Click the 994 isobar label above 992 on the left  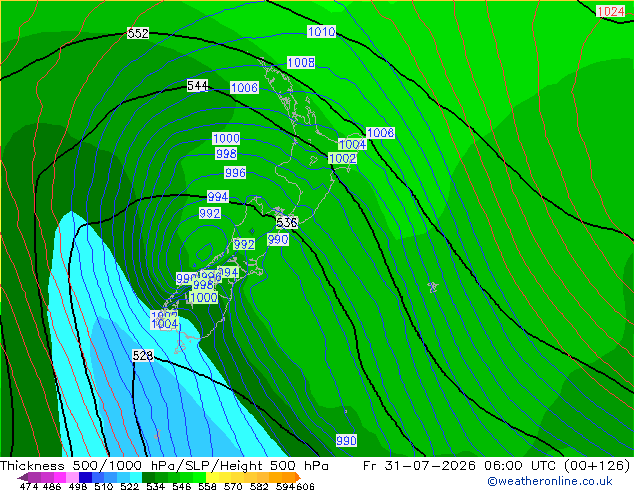coord(218,196)
